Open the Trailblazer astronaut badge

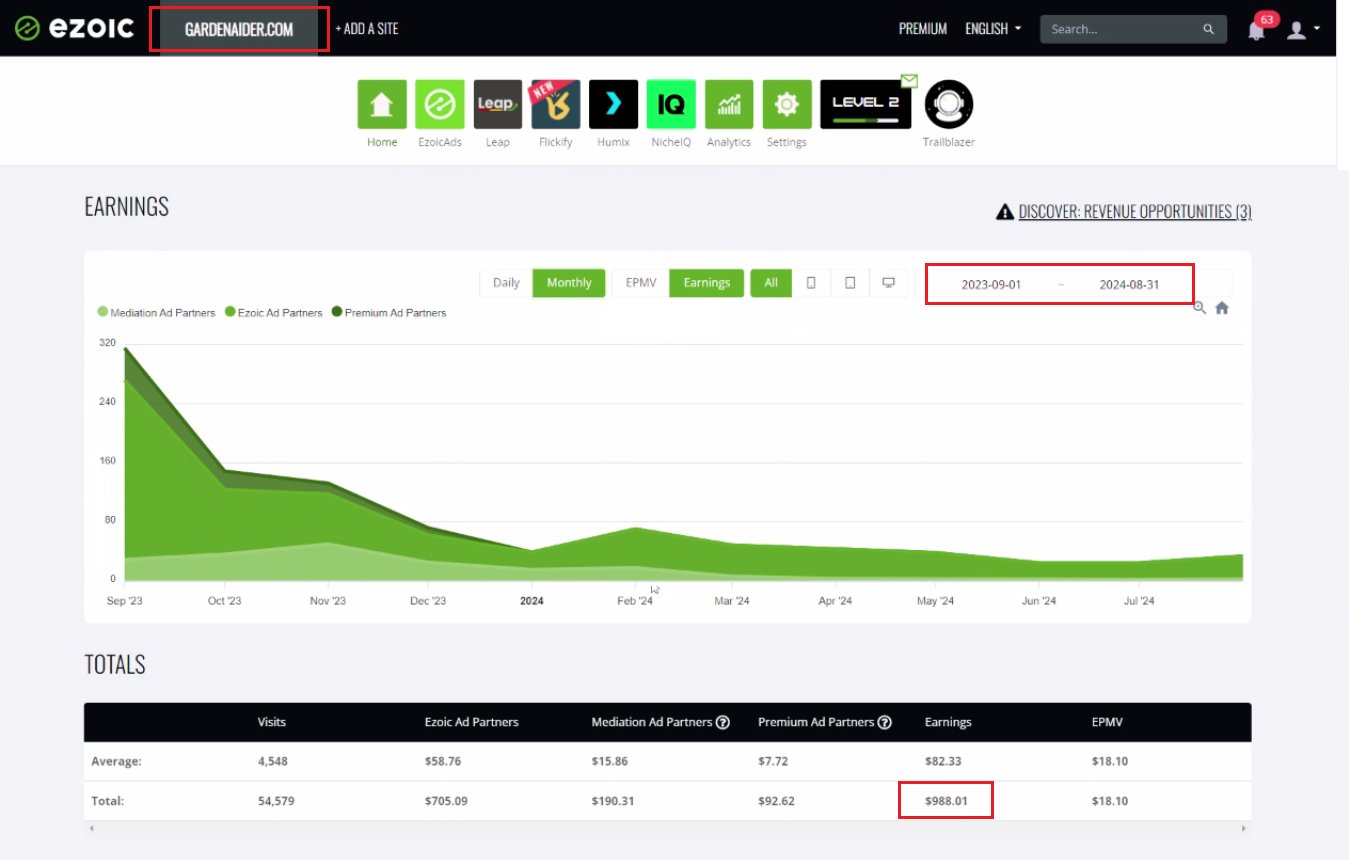949,104
